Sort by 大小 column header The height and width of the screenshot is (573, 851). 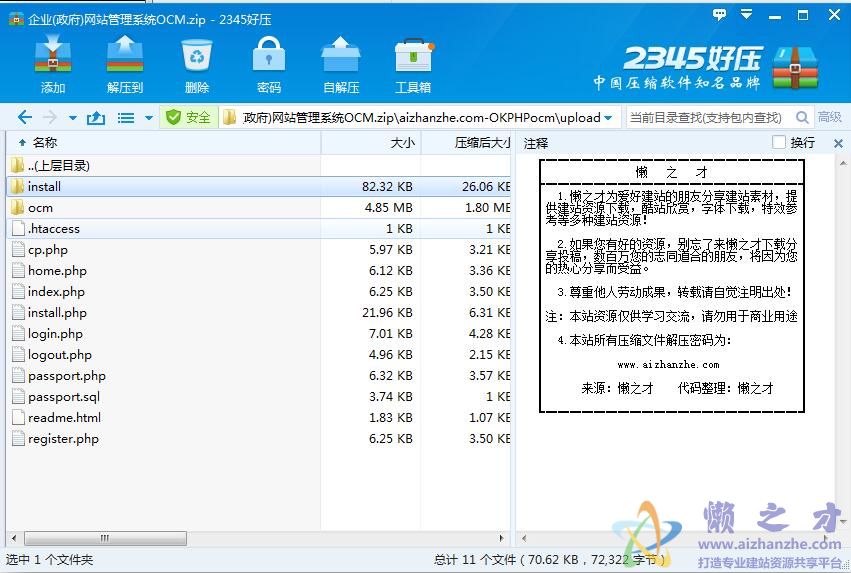tap(371, 143)
